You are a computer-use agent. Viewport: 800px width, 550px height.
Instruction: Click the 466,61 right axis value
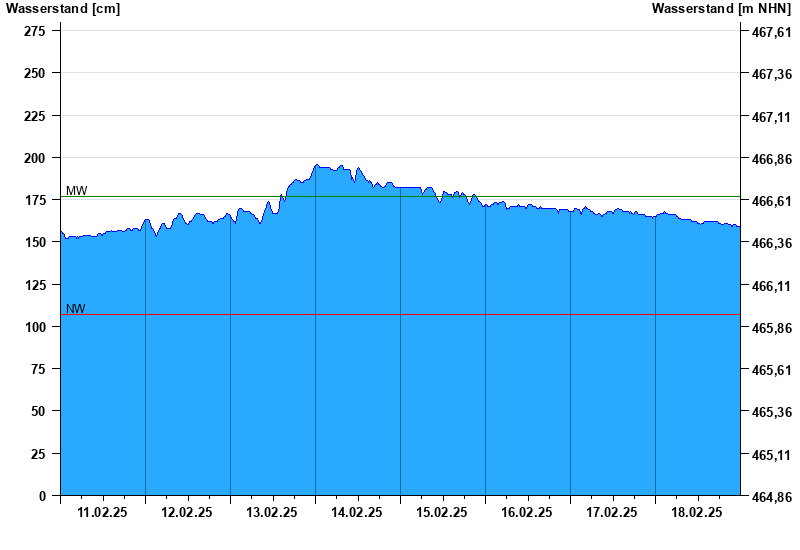click(772, 201)
